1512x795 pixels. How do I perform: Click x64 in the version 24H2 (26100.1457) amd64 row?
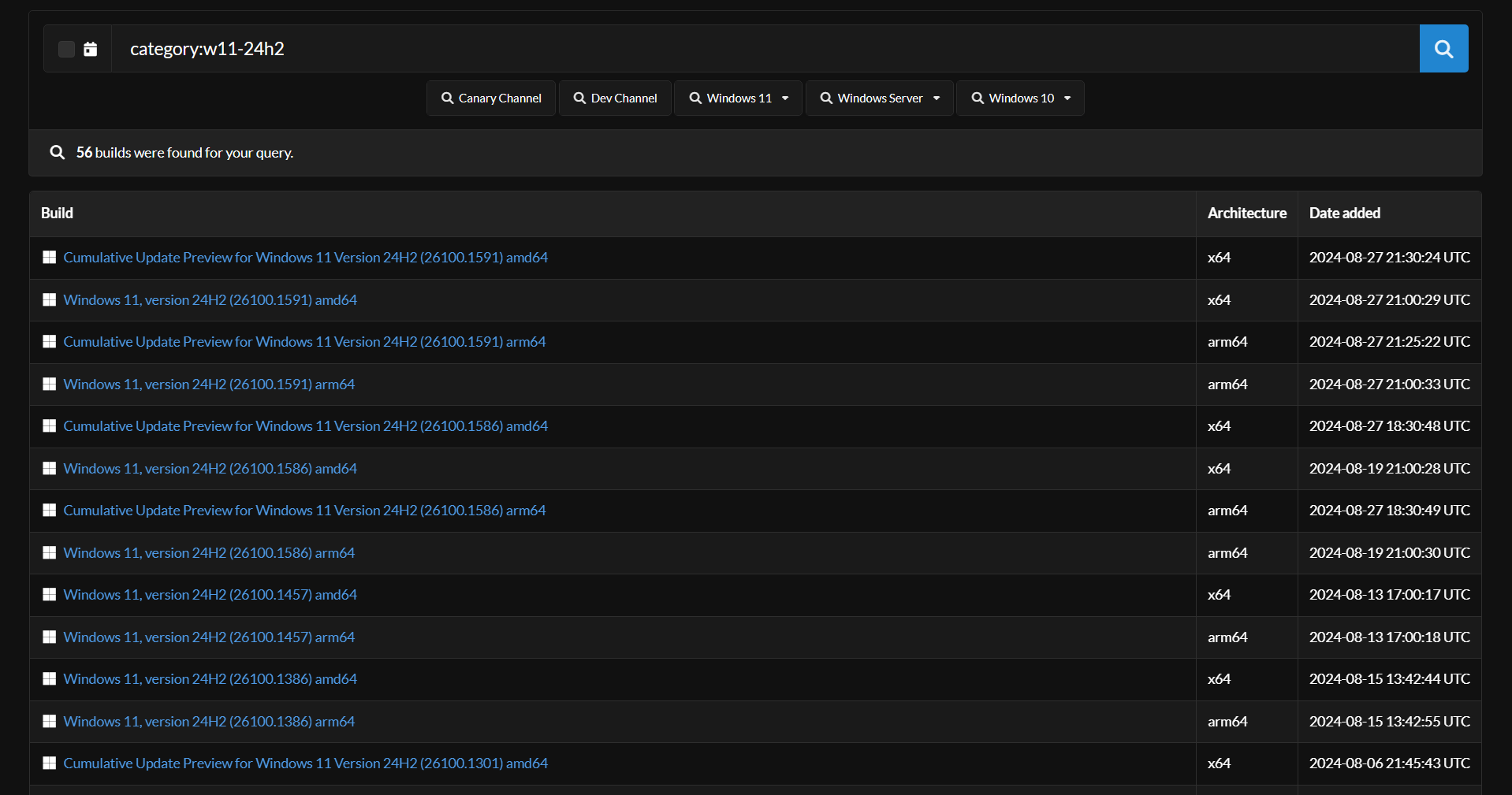[x=1219, y=595]
